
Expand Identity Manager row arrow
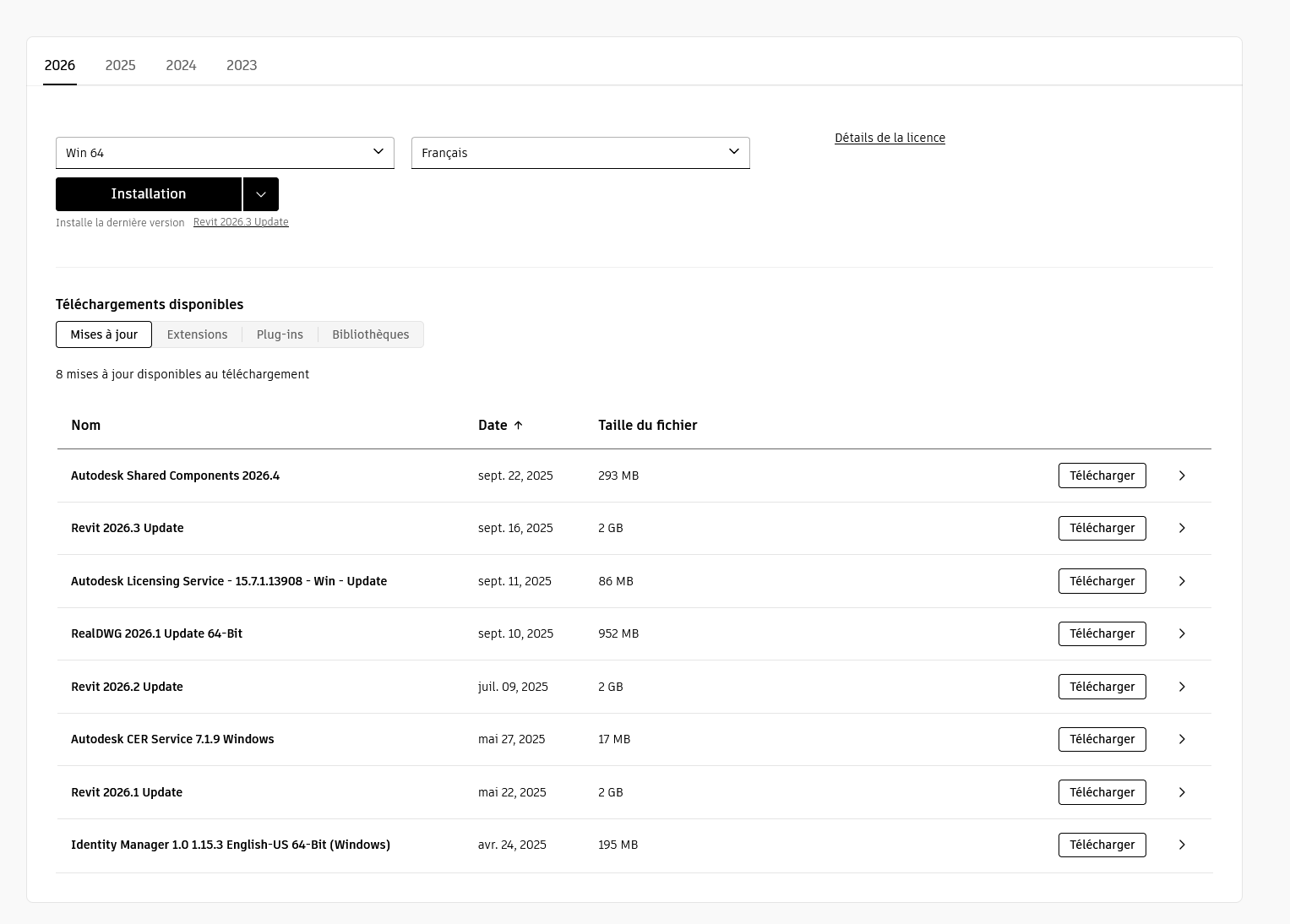(1182, 845)
